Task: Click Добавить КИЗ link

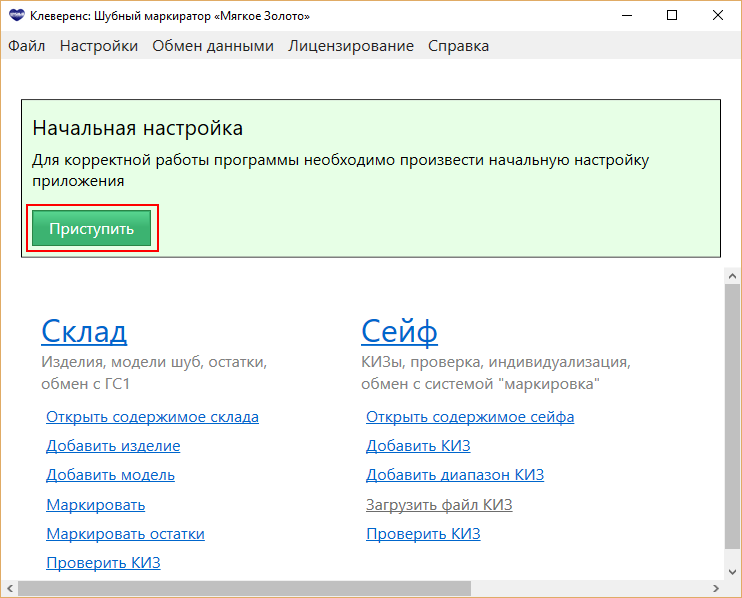Action: (418, 446)
